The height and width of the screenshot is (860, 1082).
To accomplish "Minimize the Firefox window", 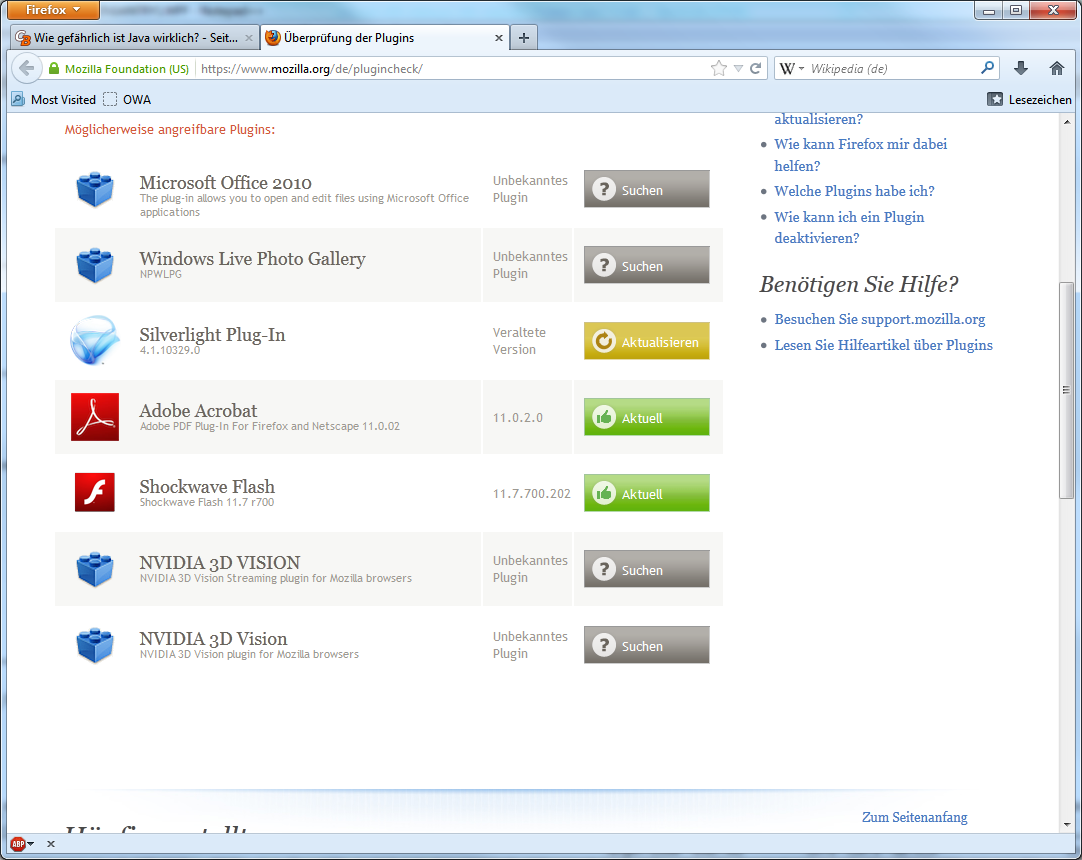I will (989, 10).
